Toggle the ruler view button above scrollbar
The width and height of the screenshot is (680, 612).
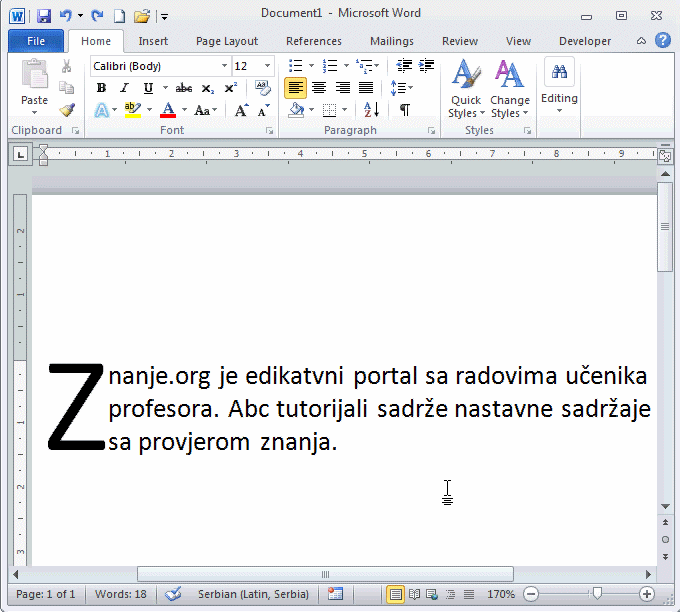[664, 155]
